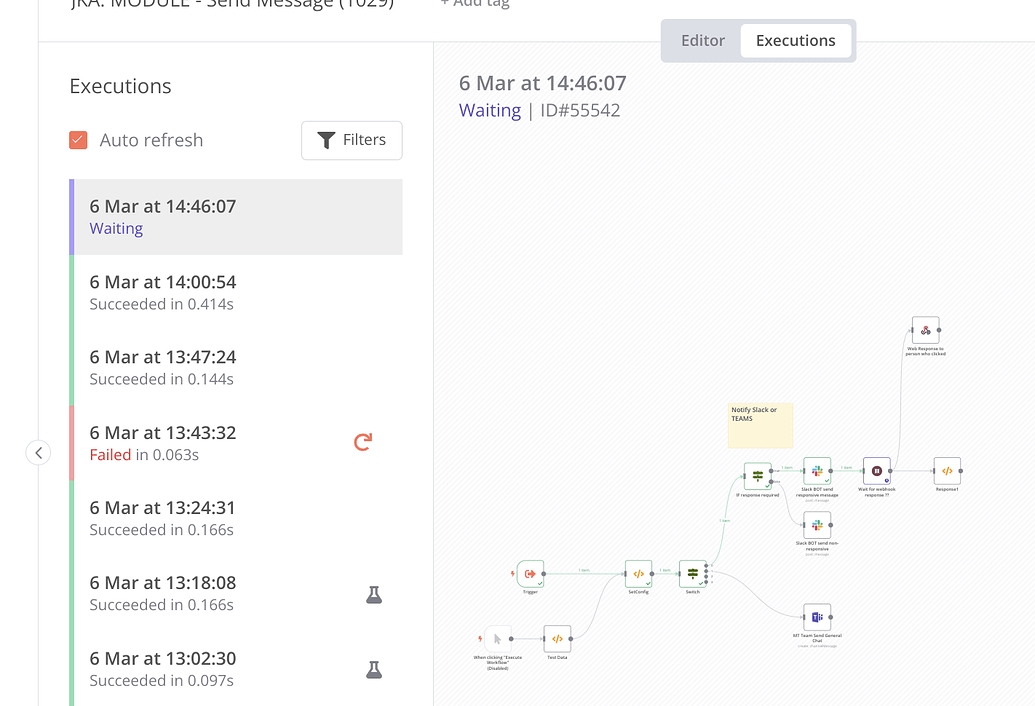The height and width of the screenshot is (706, 1035).
Task: Toggle the Auto refresh checkbox
Action: 78,140
